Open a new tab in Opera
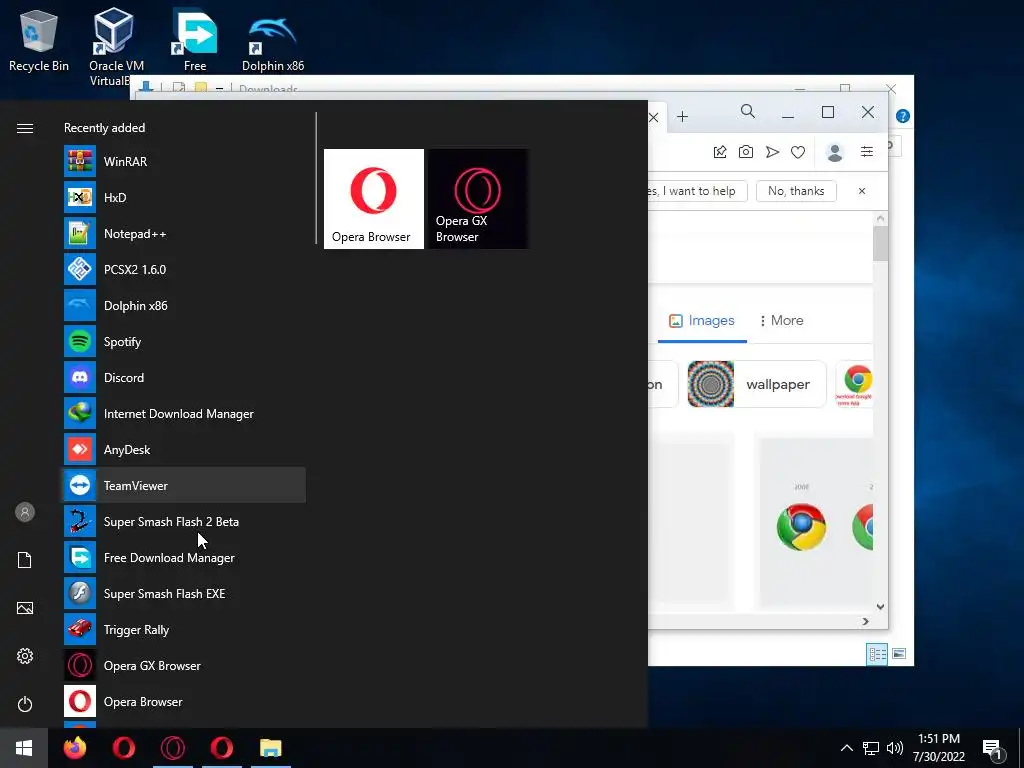Image resolution: width=1024 pixels, height=768 pixels. 682,117
